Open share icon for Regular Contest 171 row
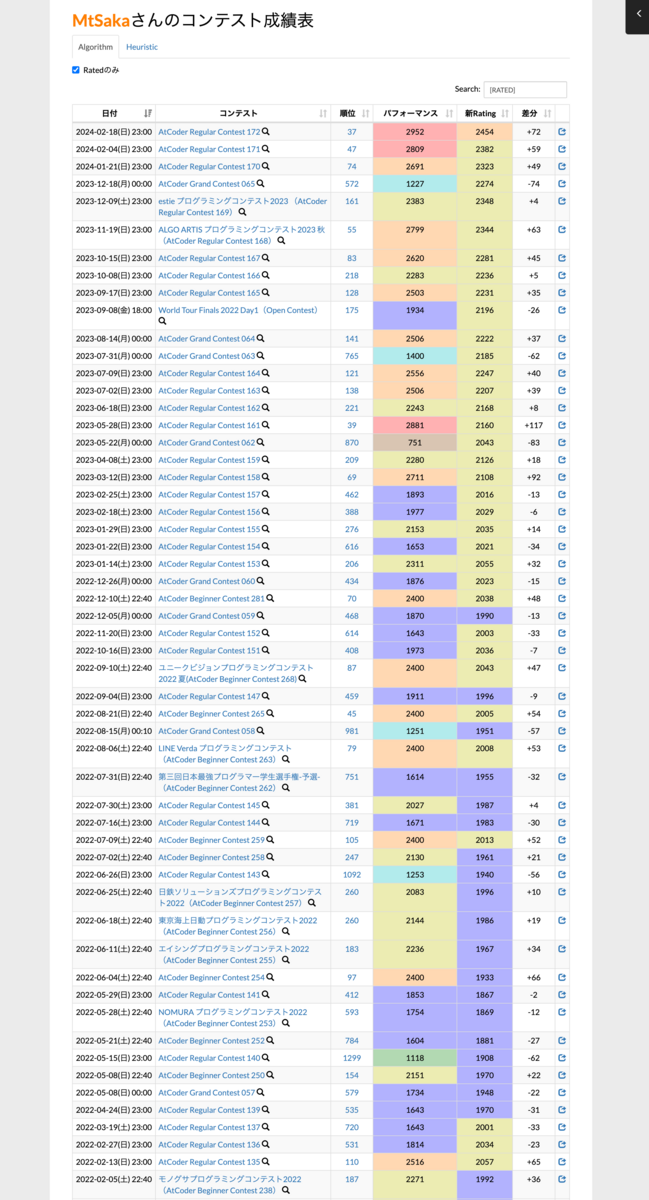 pos(562,149)
